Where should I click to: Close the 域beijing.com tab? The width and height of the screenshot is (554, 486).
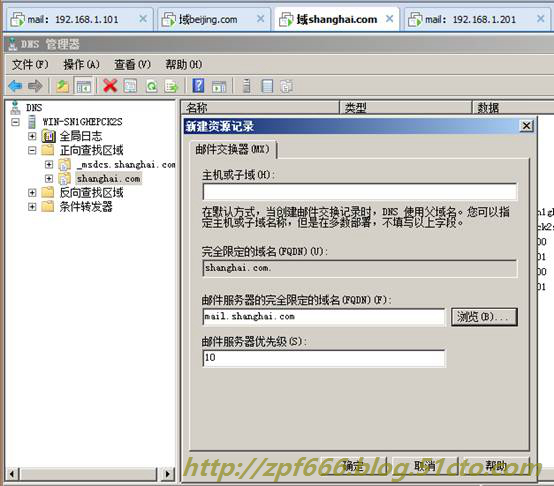[260, 19]
